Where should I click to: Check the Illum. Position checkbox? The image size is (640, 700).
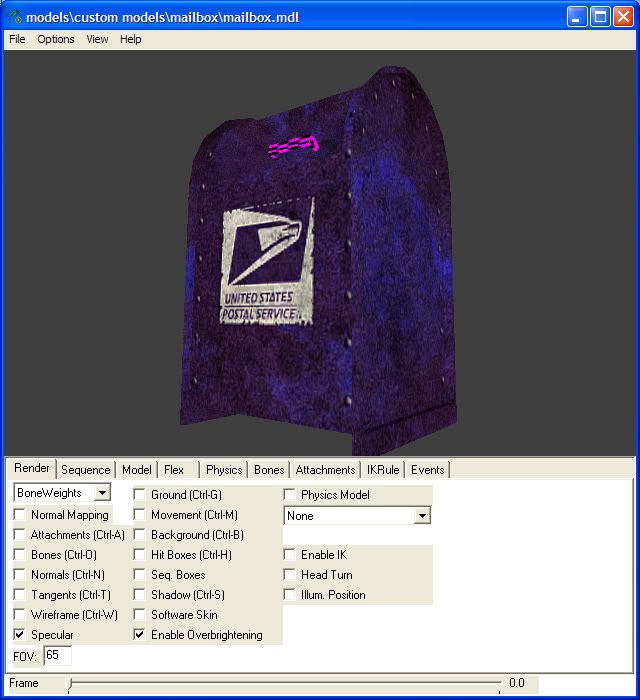point(289,595)
